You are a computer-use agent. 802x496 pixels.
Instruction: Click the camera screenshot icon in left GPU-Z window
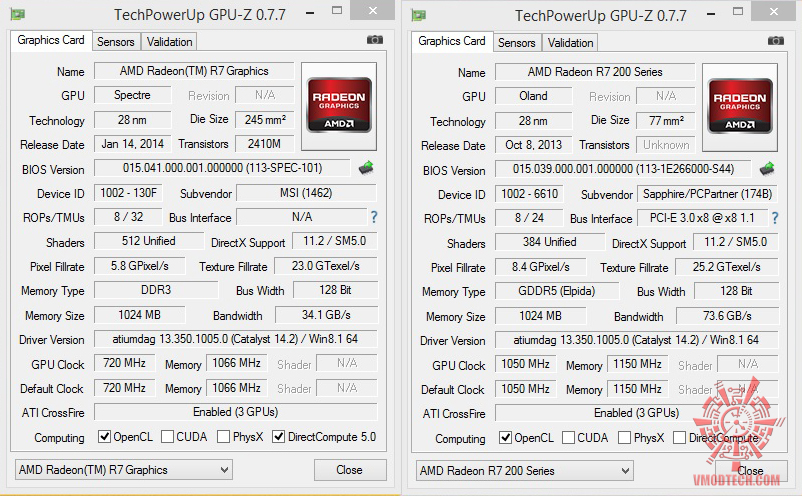(x=375, y=40)
